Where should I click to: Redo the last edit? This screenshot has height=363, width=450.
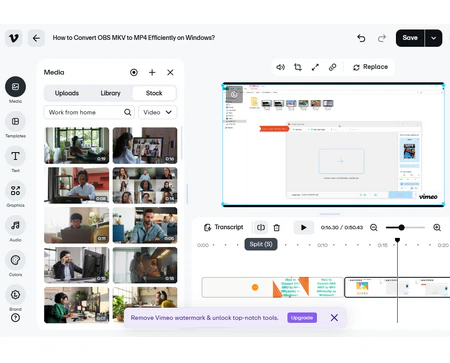pos(382,38)
